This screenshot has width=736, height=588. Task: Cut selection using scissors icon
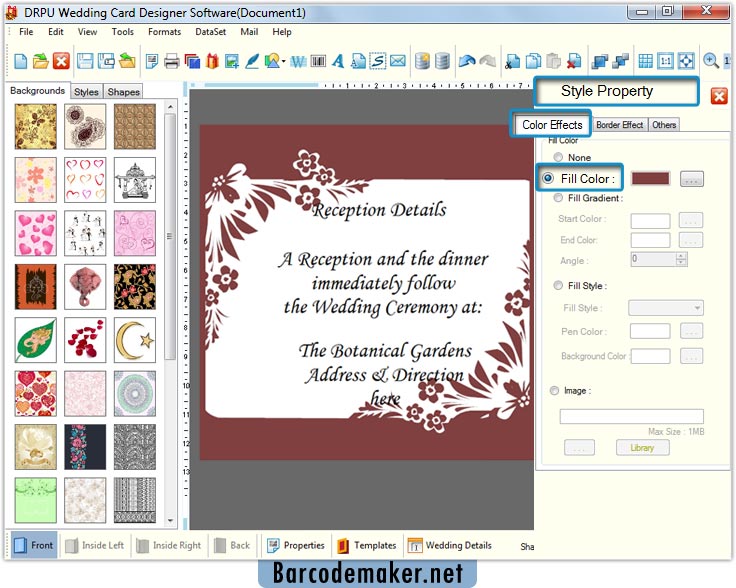[512, 61]
